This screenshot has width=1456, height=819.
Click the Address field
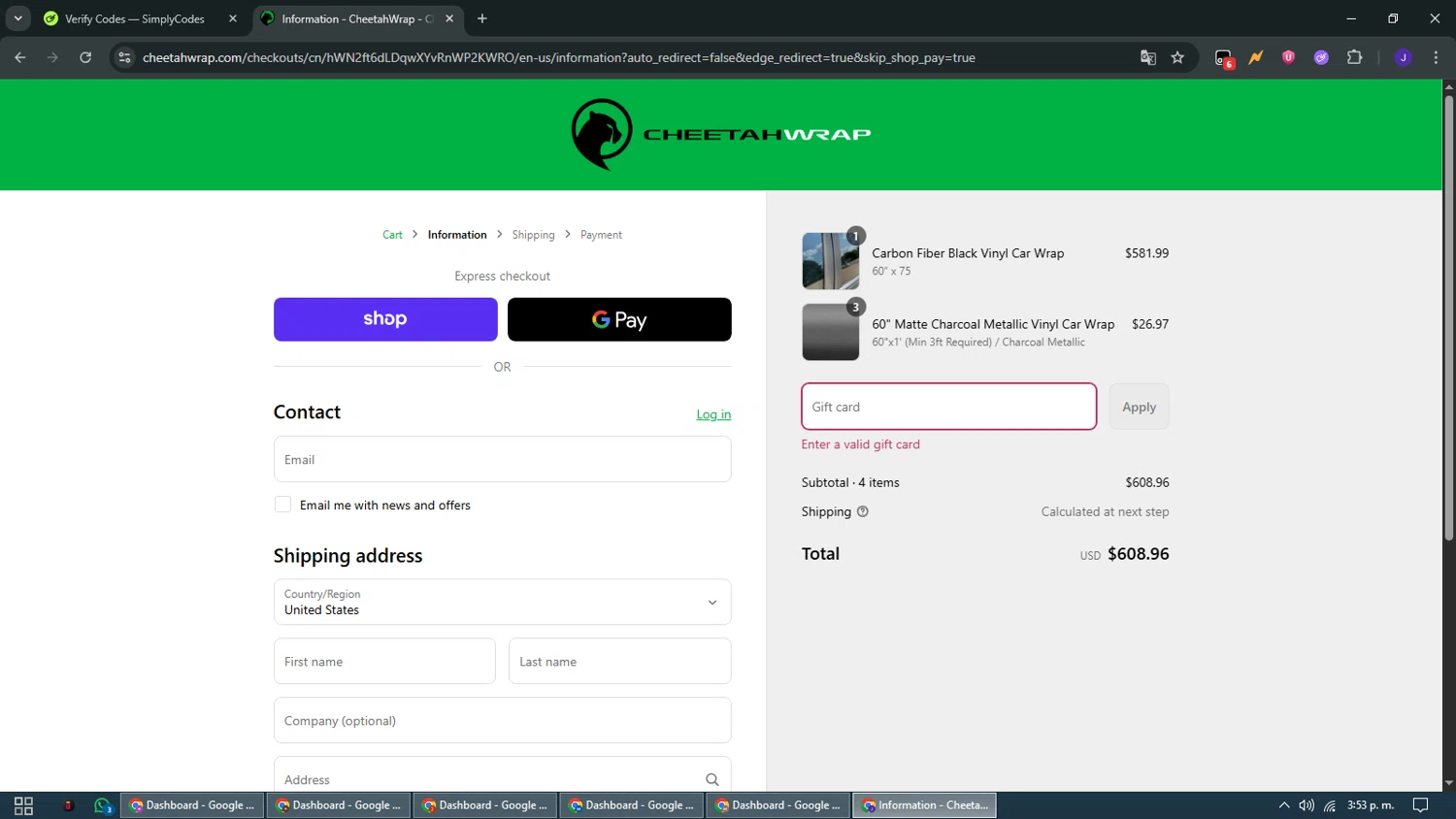pos(502,778)
